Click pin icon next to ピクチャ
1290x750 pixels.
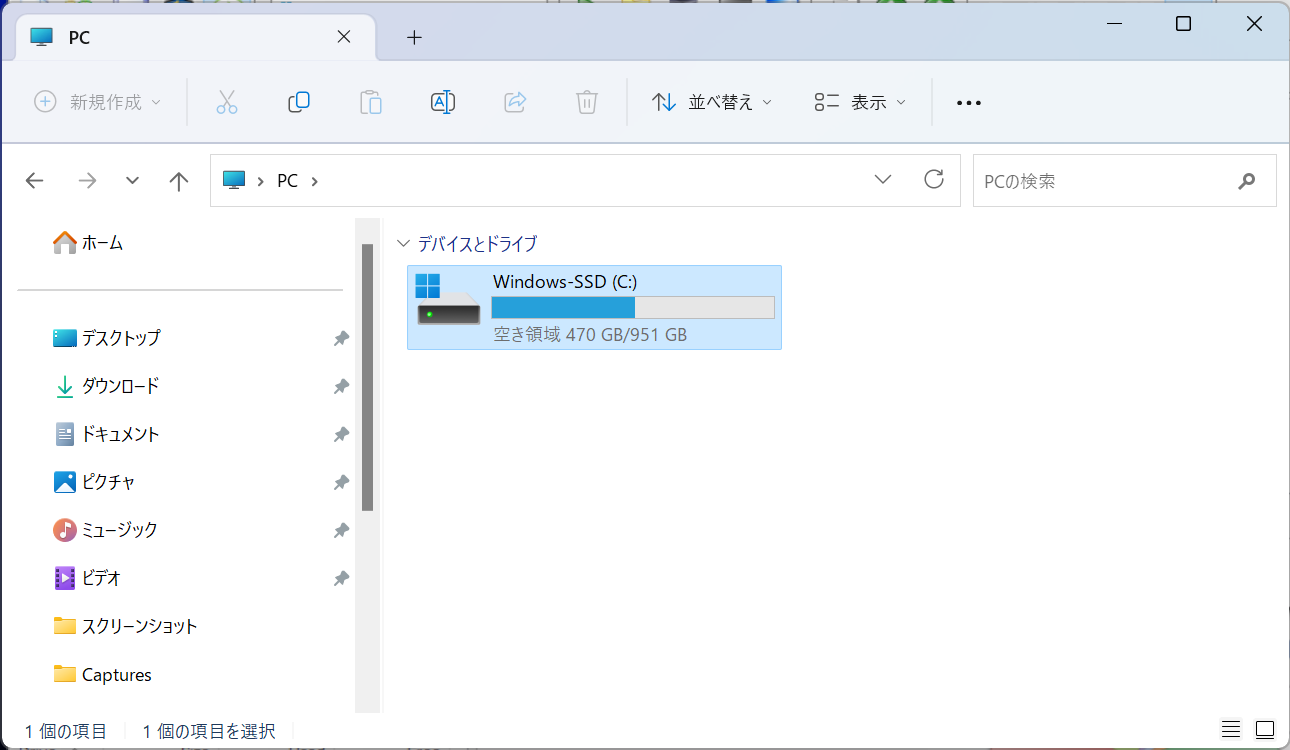point(341,483)
